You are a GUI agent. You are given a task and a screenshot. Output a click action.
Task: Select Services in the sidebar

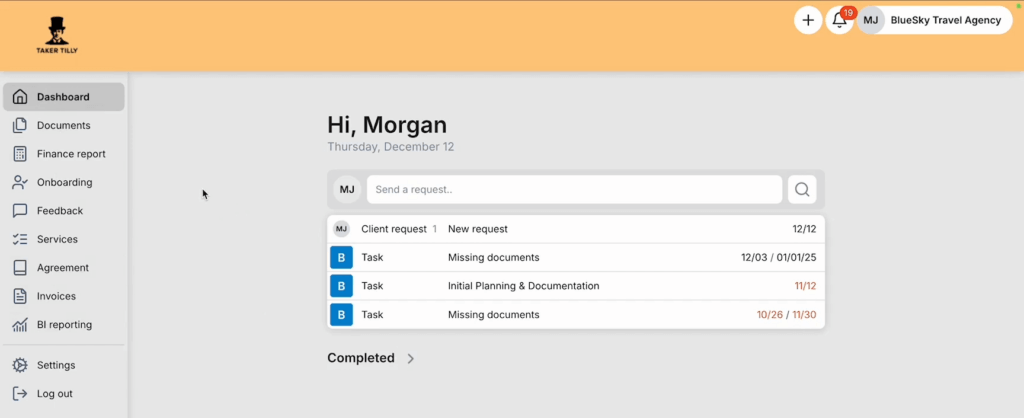pyautogui.click(x=57, y=239)
